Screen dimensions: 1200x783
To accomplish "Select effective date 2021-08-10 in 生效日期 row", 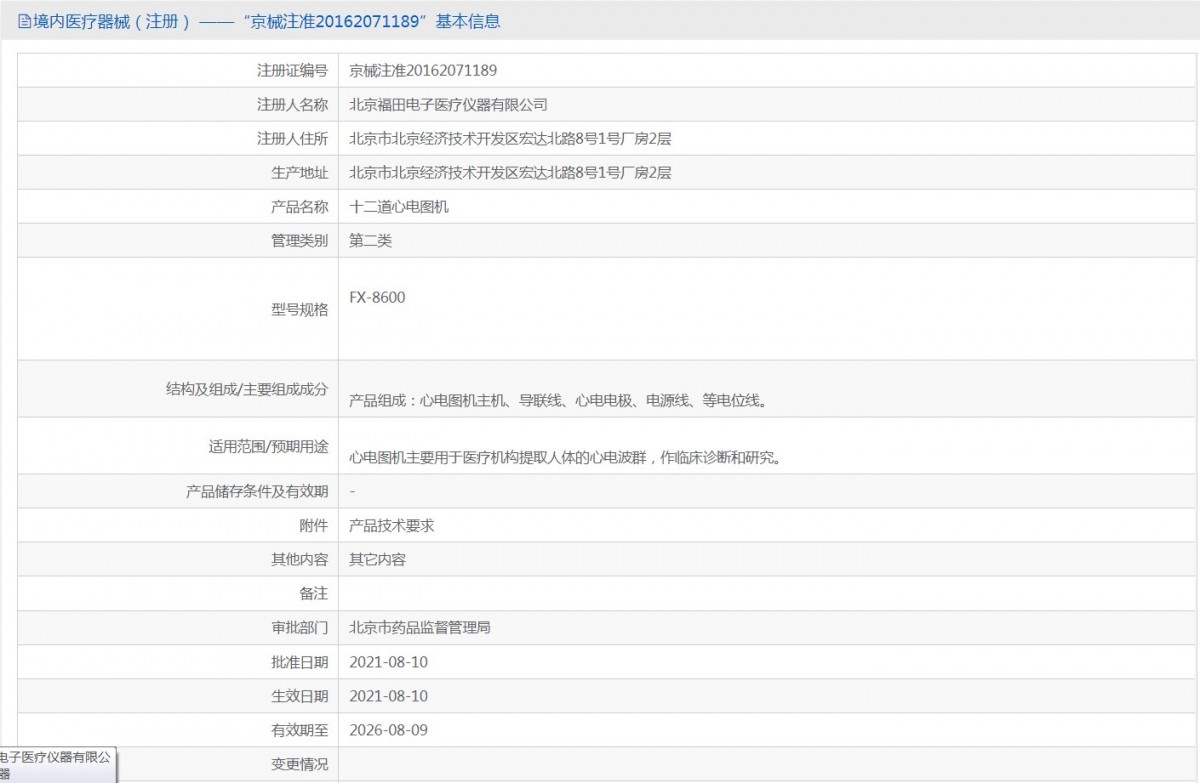I will click(x=388, y=696).
